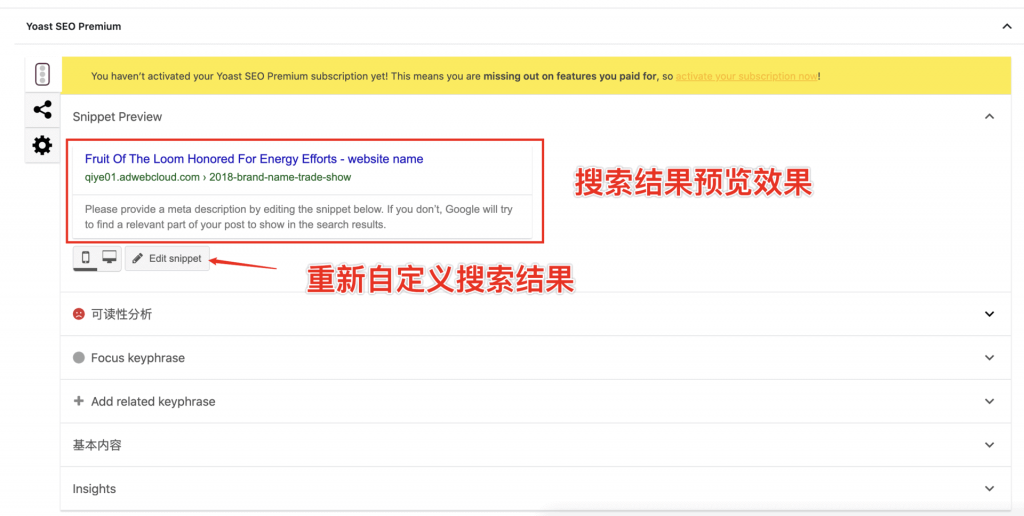Click the Edit snippet button
Image resolution: width=1024 pixels, height=516 pixels.
point(167,259)
